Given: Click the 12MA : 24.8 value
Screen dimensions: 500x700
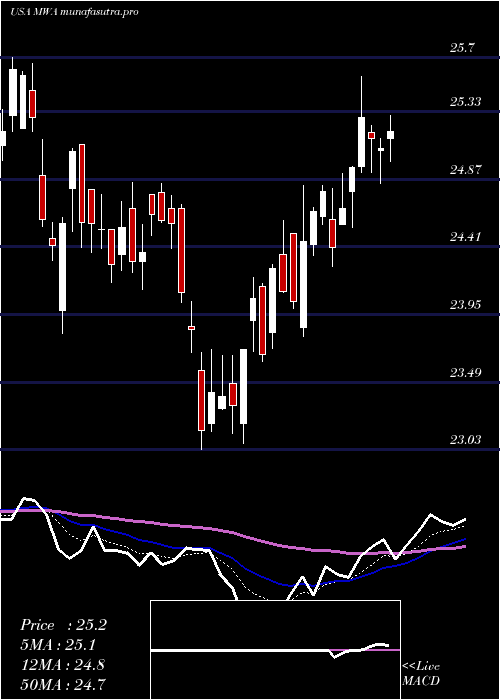Looking at the screenshot, I should tap(63, 665).
